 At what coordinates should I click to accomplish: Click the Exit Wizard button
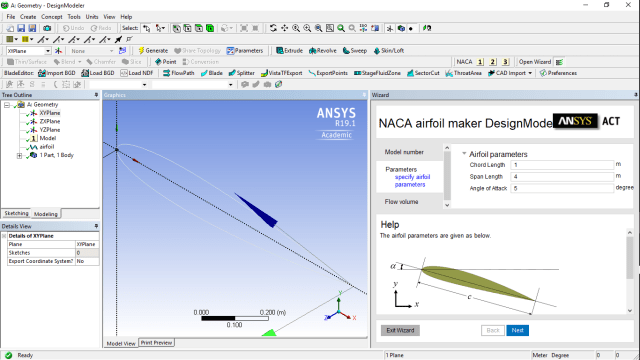pyautogui.click(x=400, y=330)
